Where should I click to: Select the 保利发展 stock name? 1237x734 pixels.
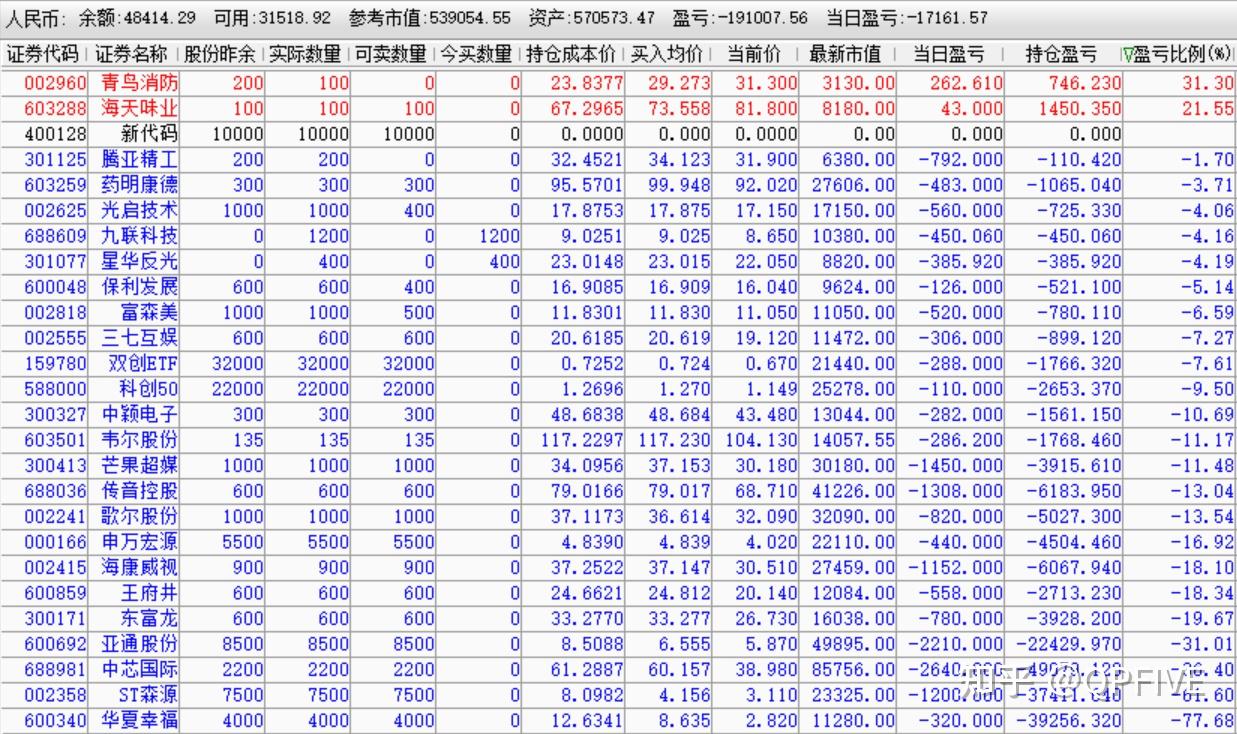[140, 287]
